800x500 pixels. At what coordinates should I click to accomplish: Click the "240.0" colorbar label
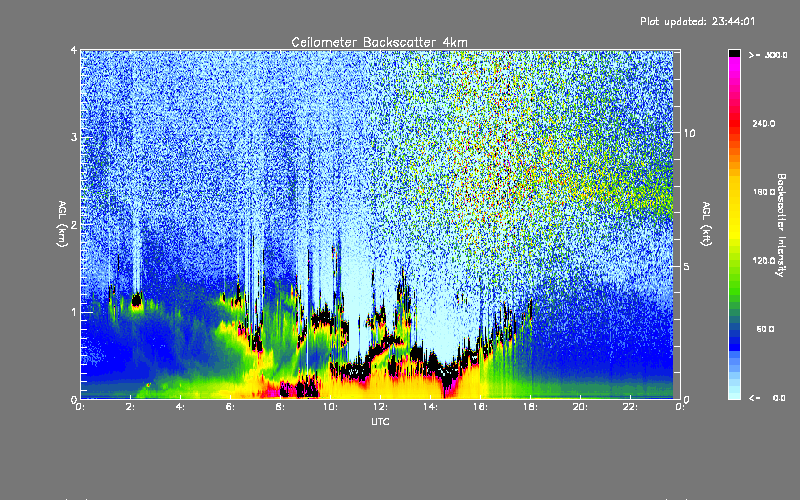[764, 123]
